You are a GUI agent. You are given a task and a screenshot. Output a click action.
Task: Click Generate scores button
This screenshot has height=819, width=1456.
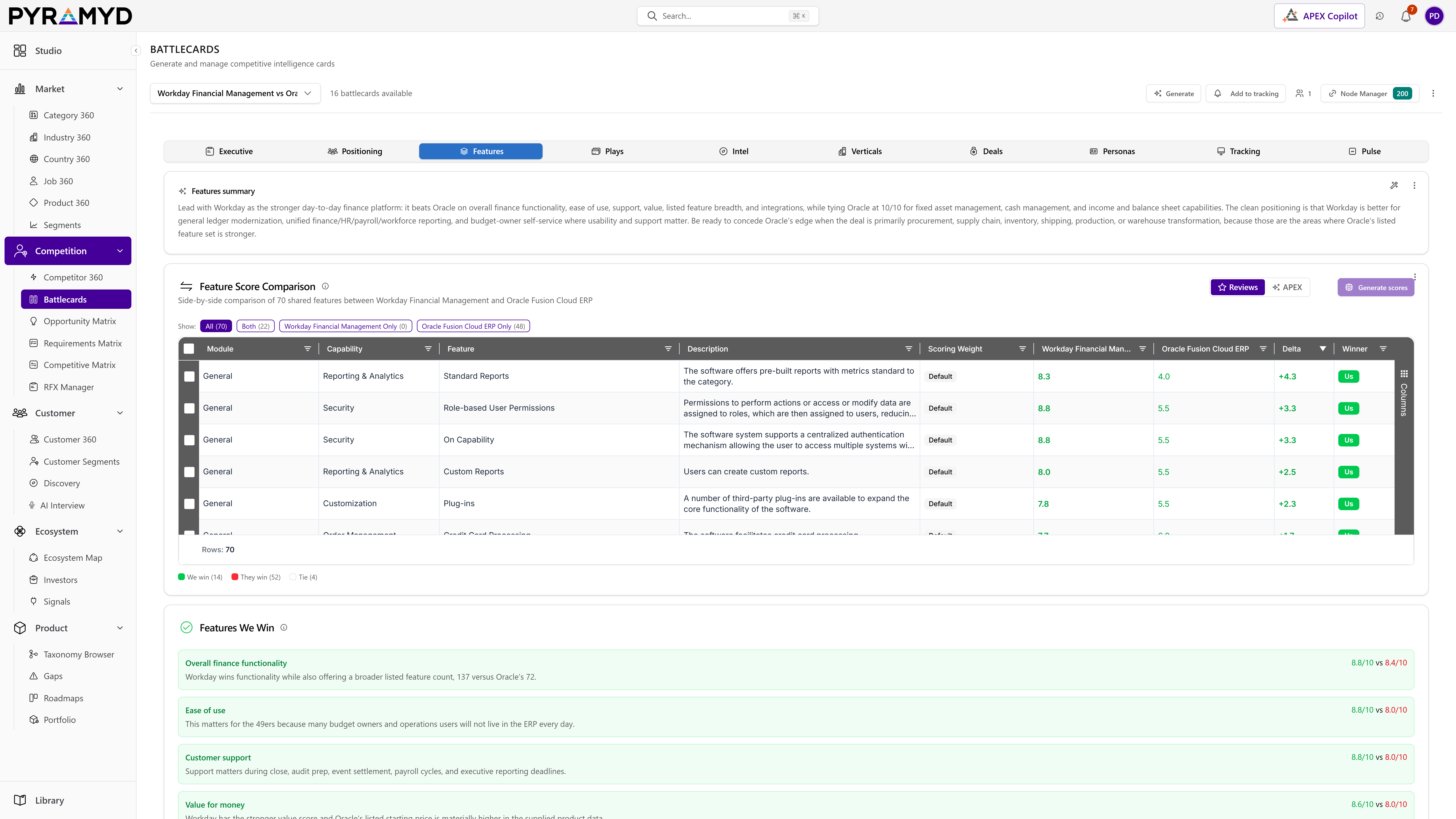coord(1376,287)
